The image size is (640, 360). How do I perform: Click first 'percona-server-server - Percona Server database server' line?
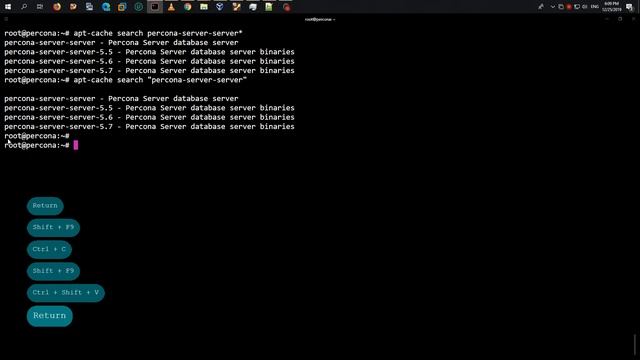click(x=121, y=42)
